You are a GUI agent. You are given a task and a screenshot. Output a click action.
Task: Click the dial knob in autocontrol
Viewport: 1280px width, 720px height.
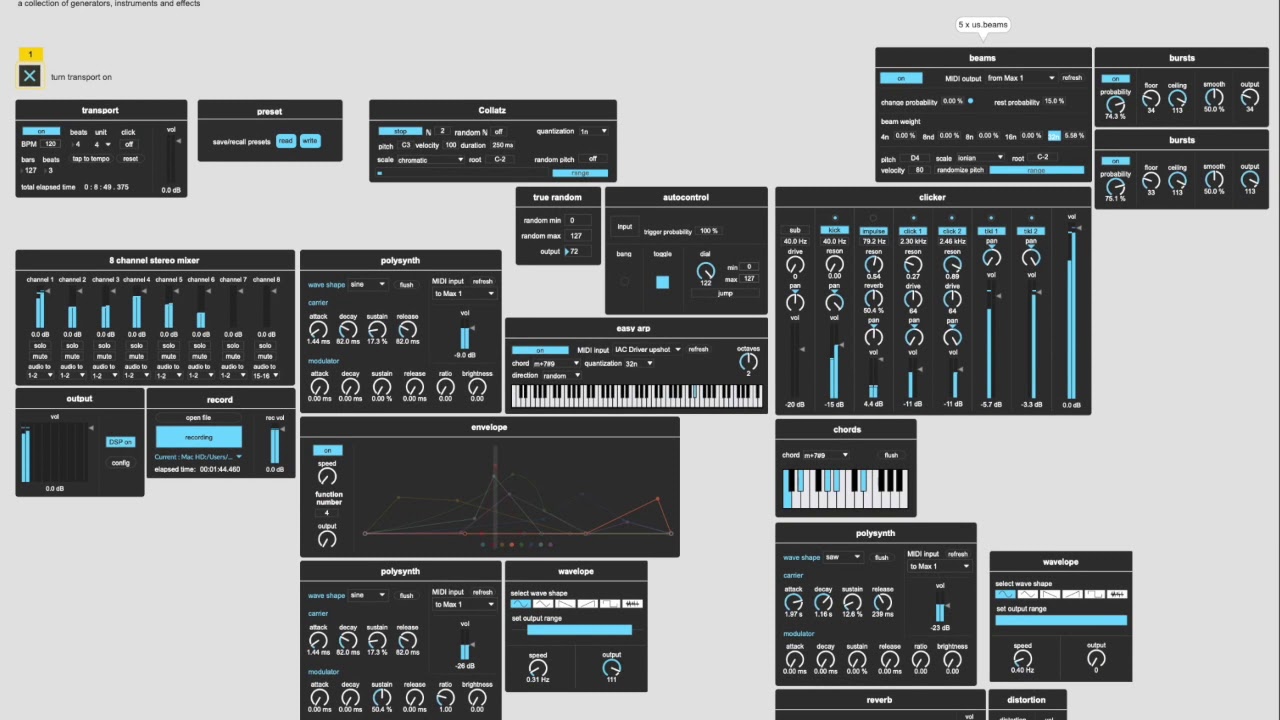tap(706, 271)
